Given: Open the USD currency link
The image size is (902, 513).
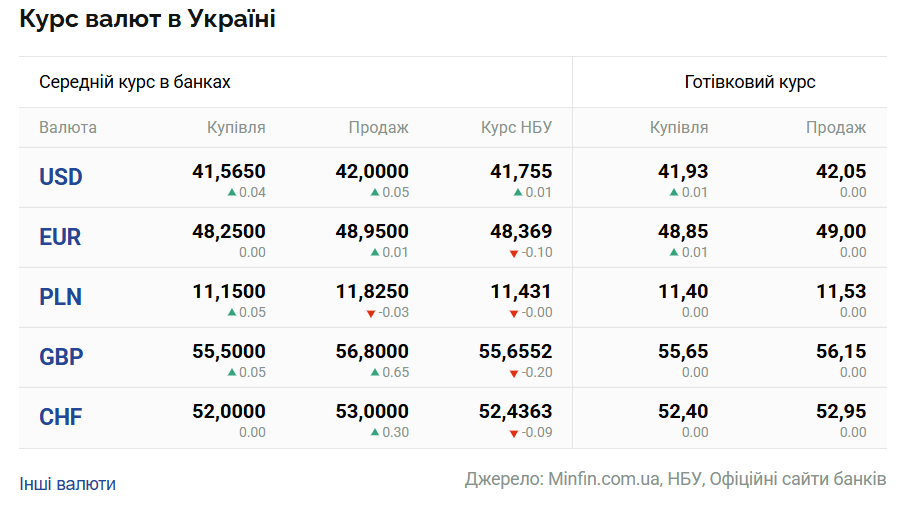Looking at the screenshot, I should (61, 177).
